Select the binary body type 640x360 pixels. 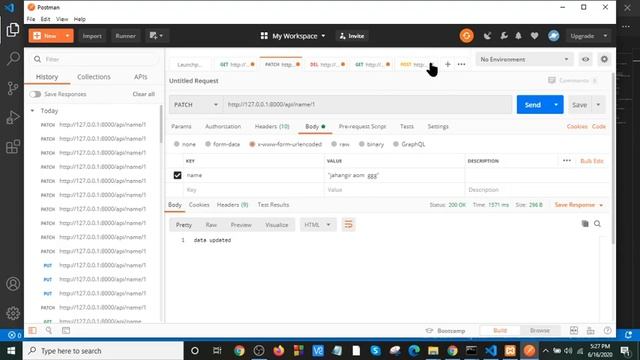click(361, 144)
